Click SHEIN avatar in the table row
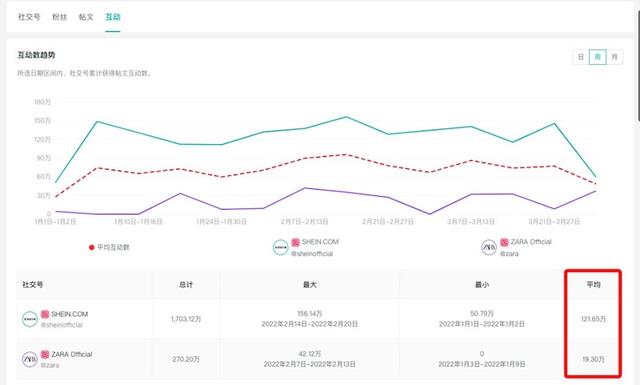Viewport: 640px width, 385px height. click(x=30, y=319)
